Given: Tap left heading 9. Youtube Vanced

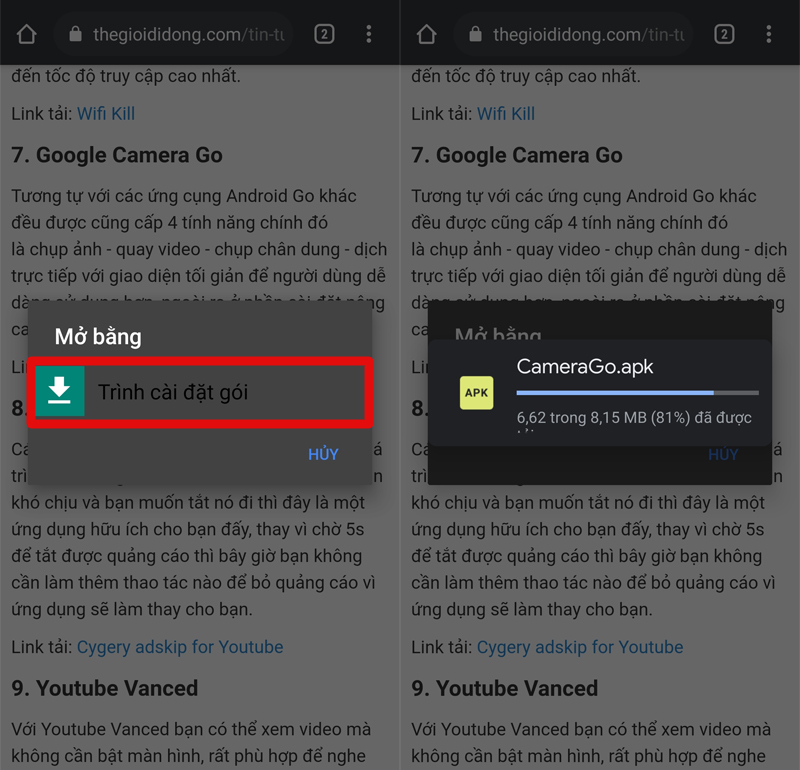Looking at the screenshot, I should click(x=105, y=688).
